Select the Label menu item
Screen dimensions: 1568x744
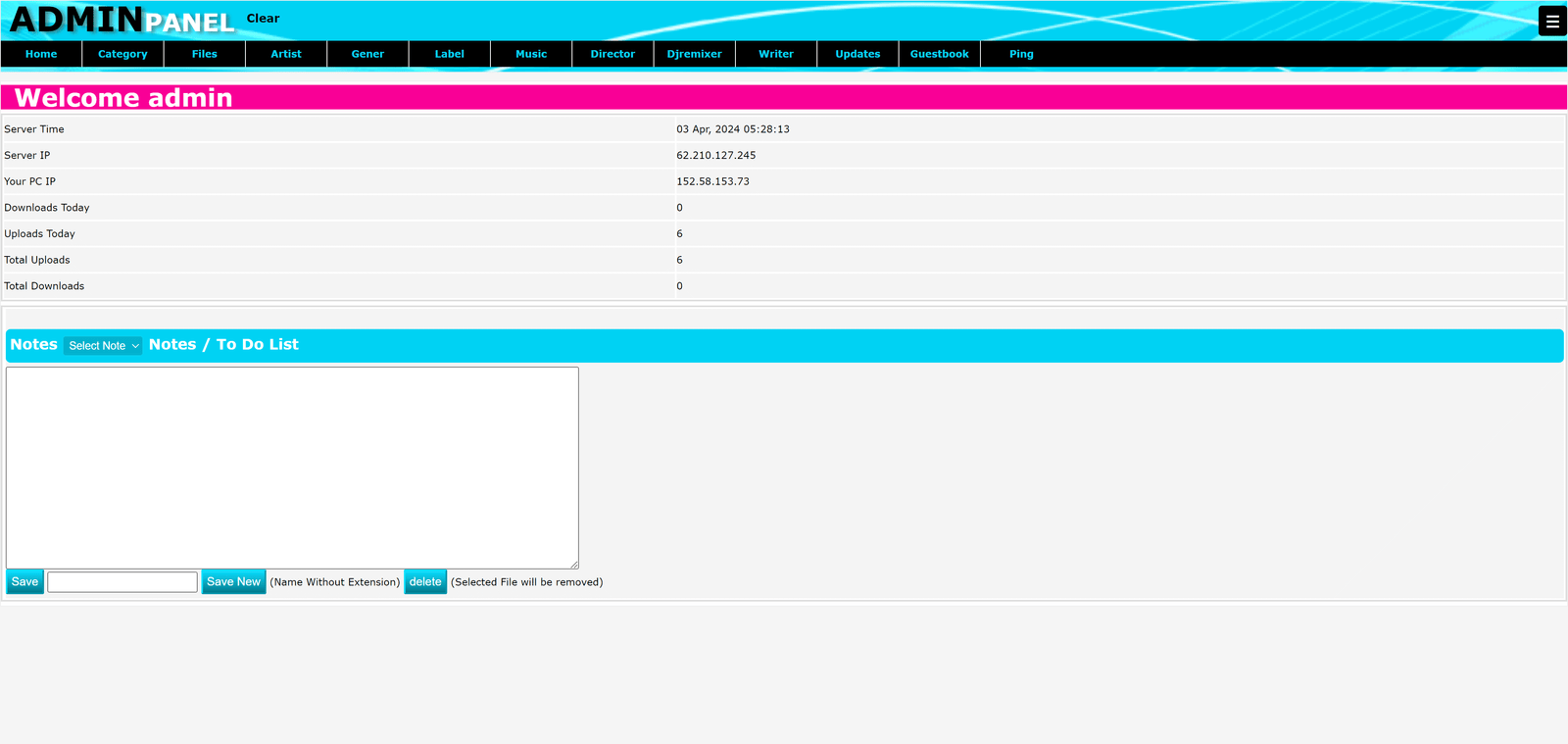[450, 54]
